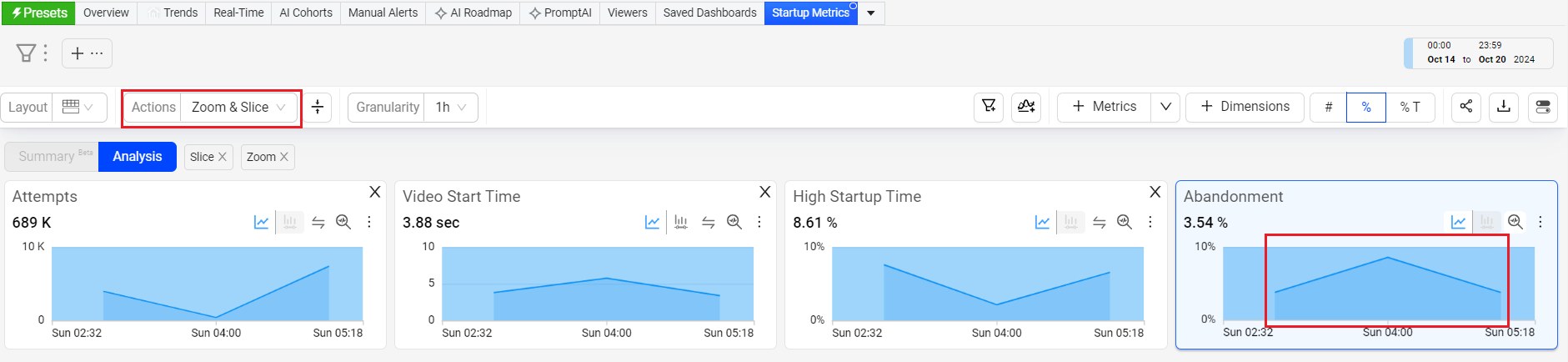Viewport: 1568px width, 362px height.
Task: Click magnifier diagnose icon on Video Start Time
Action: 734,222
